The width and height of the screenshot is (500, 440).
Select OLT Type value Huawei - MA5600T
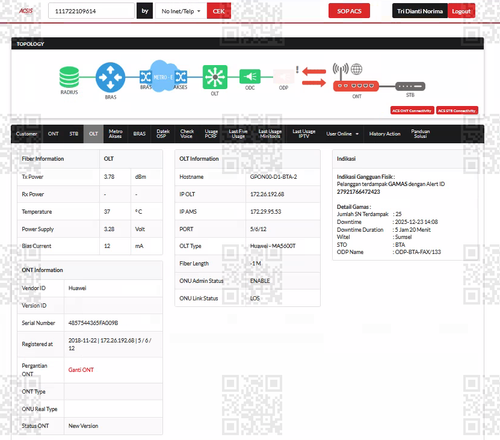click(273, 246)
